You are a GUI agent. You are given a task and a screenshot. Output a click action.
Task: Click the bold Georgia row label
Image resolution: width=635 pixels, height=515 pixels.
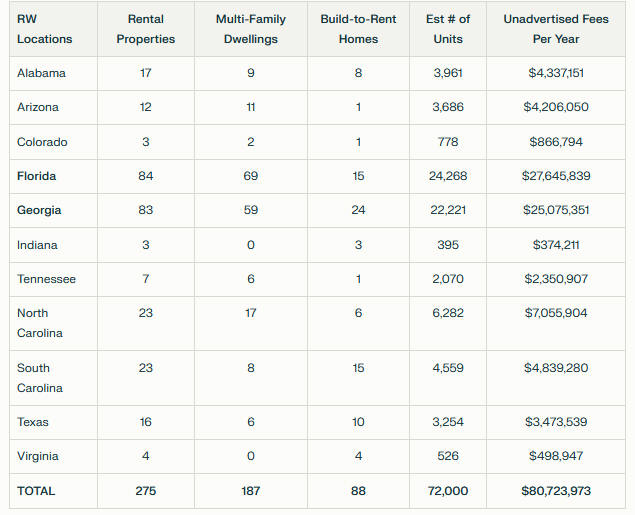coord(39,210)
